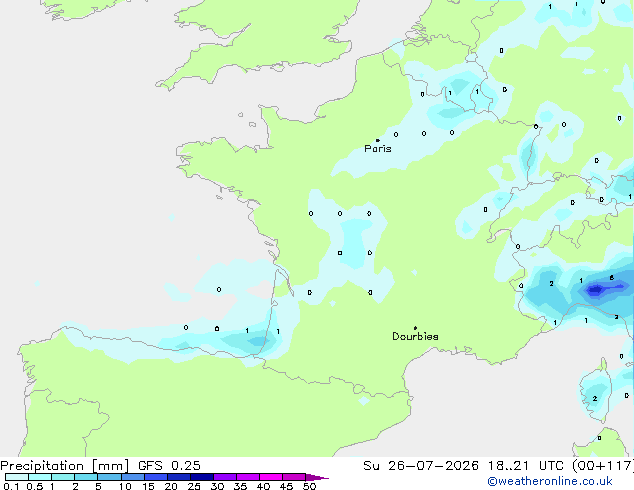Open the weatheronline.co.uk copyright link

click(x=550, y=481)
